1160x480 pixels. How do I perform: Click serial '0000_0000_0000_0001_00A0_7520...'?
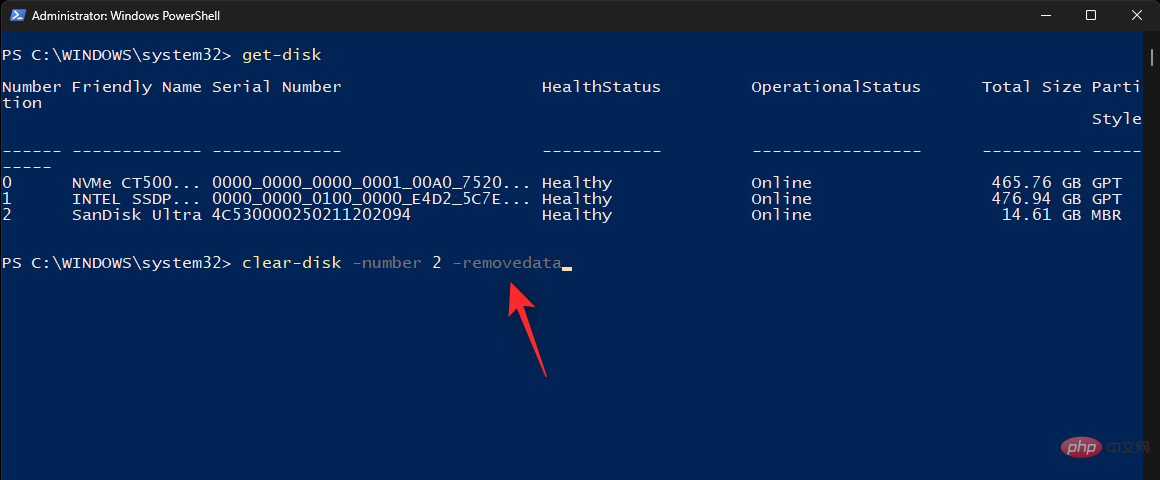[371, 183]
